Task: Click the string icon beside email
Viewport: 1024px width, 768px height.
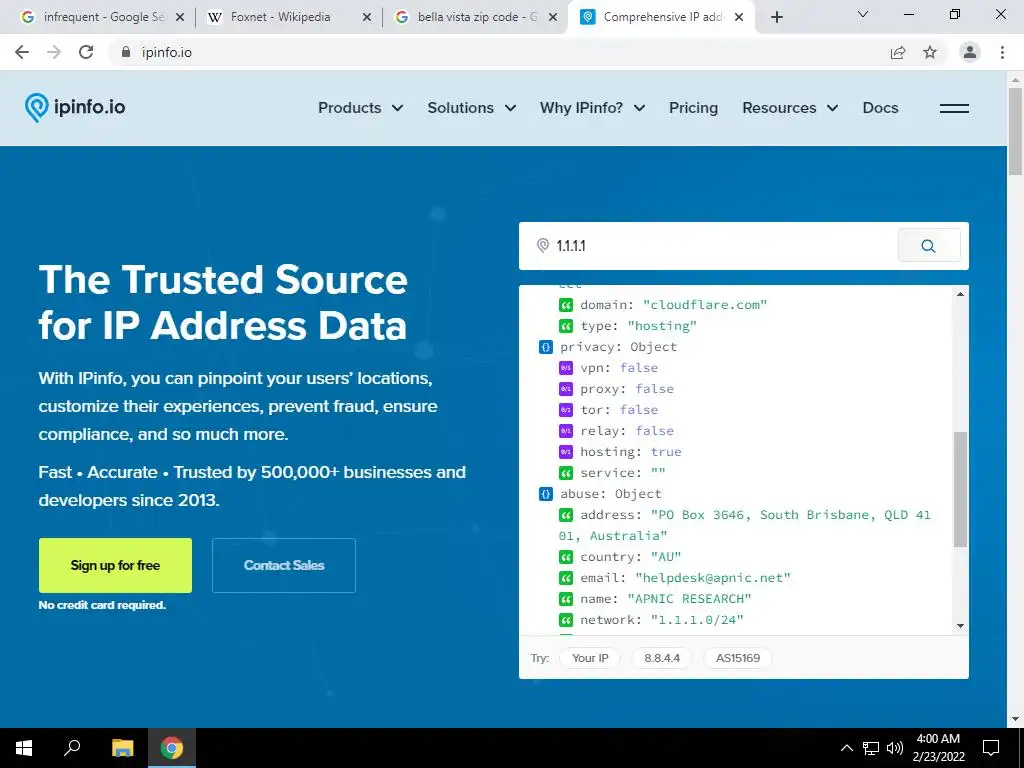Action: click(x=566, y=578)
